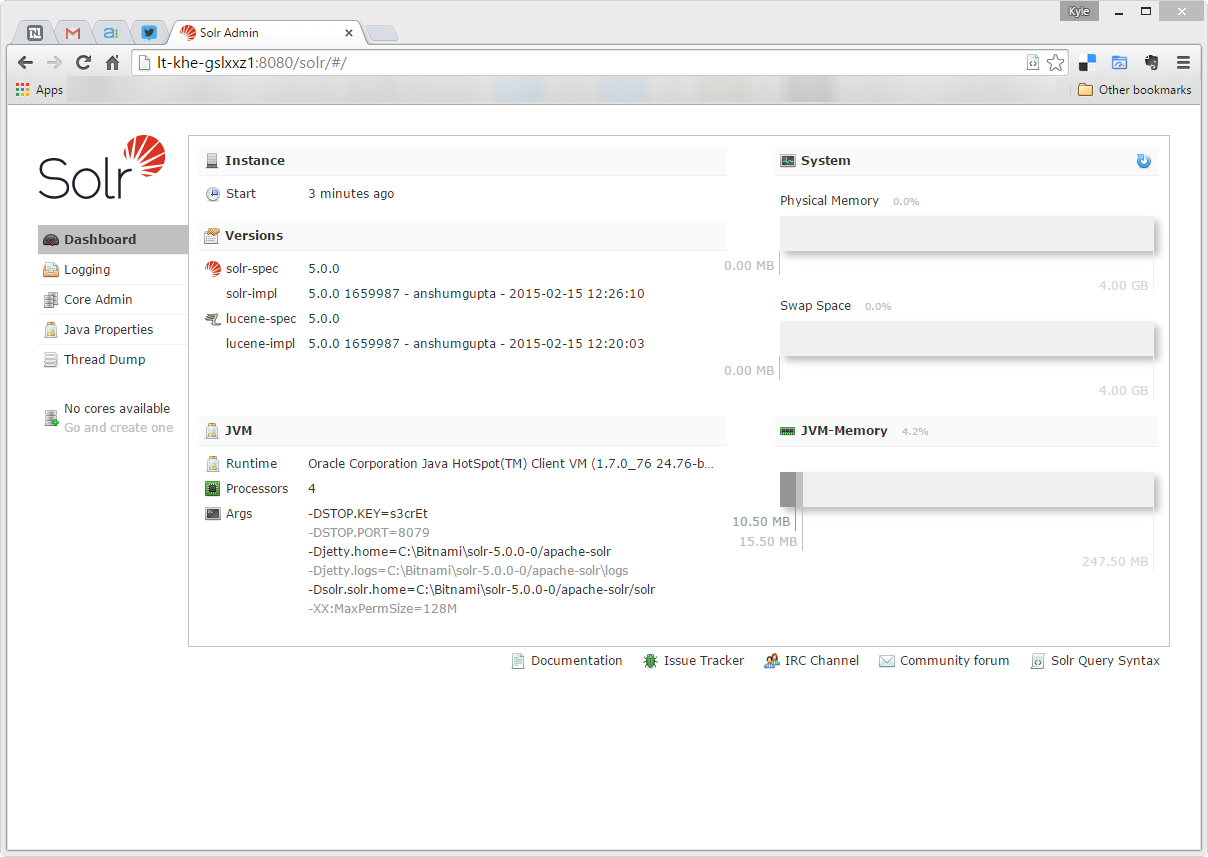Click the add-core icon beside 'No cores available'
This screenshot has width=1208, height=857.
pyautogui.click(x=51, y=418)
